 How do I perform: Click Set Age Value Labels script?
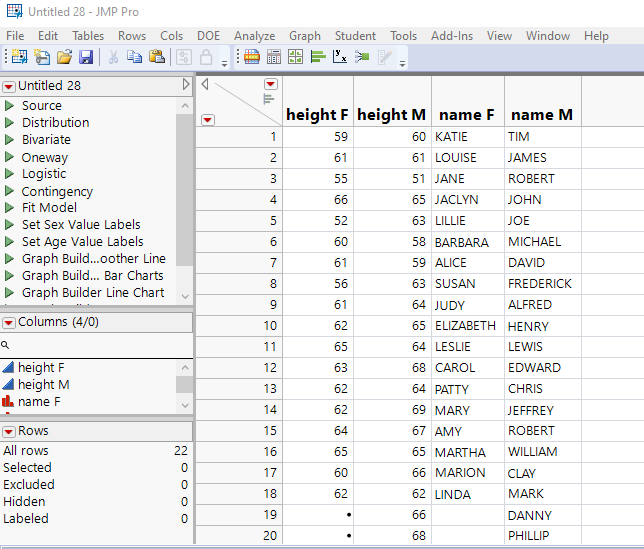pos(83,241)
